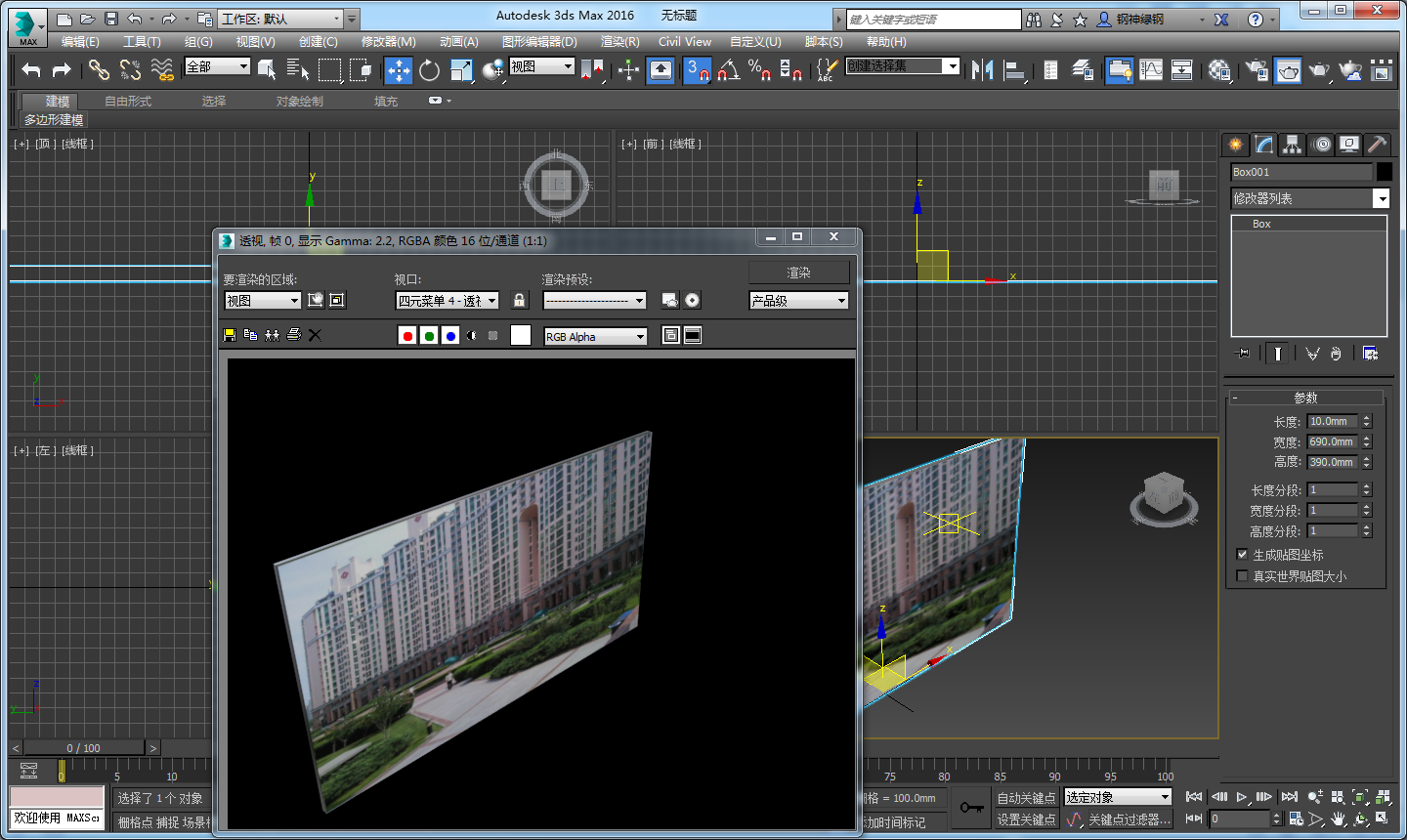Image resolution: width=1407 pixels, height=840 pixels.
Task: Click the white color swatch in render window
Action: pyautogui.click(x=521, y=335)
